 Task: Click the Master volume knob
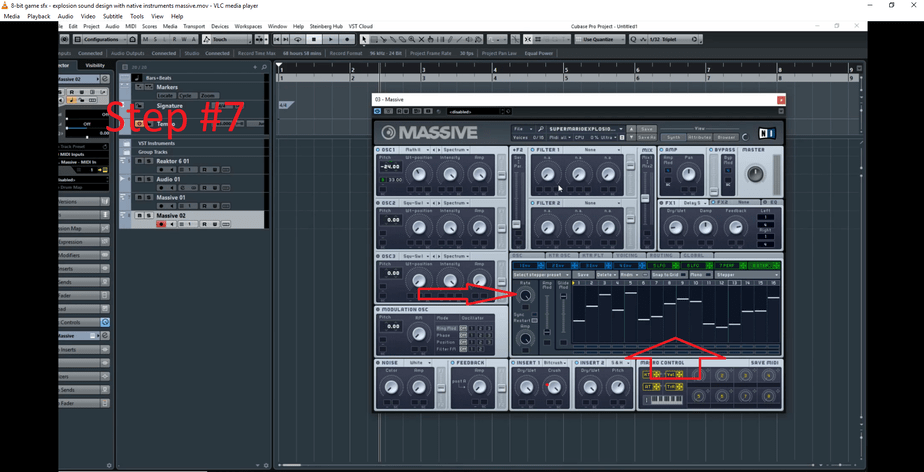pyautogui.click(x=755, y=173)
